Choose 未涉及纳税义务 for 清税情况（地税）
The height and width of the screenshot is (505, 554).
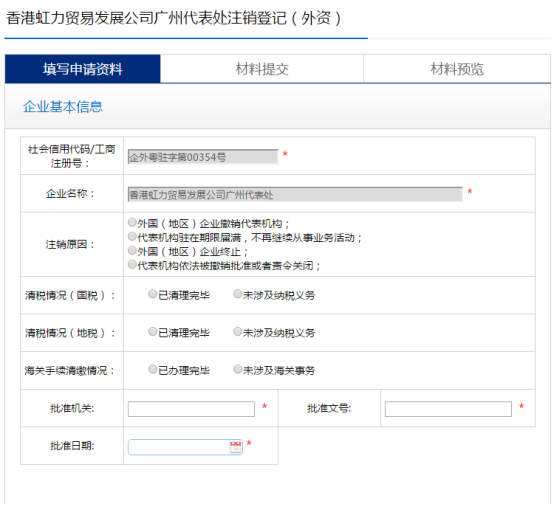(237, 331)
